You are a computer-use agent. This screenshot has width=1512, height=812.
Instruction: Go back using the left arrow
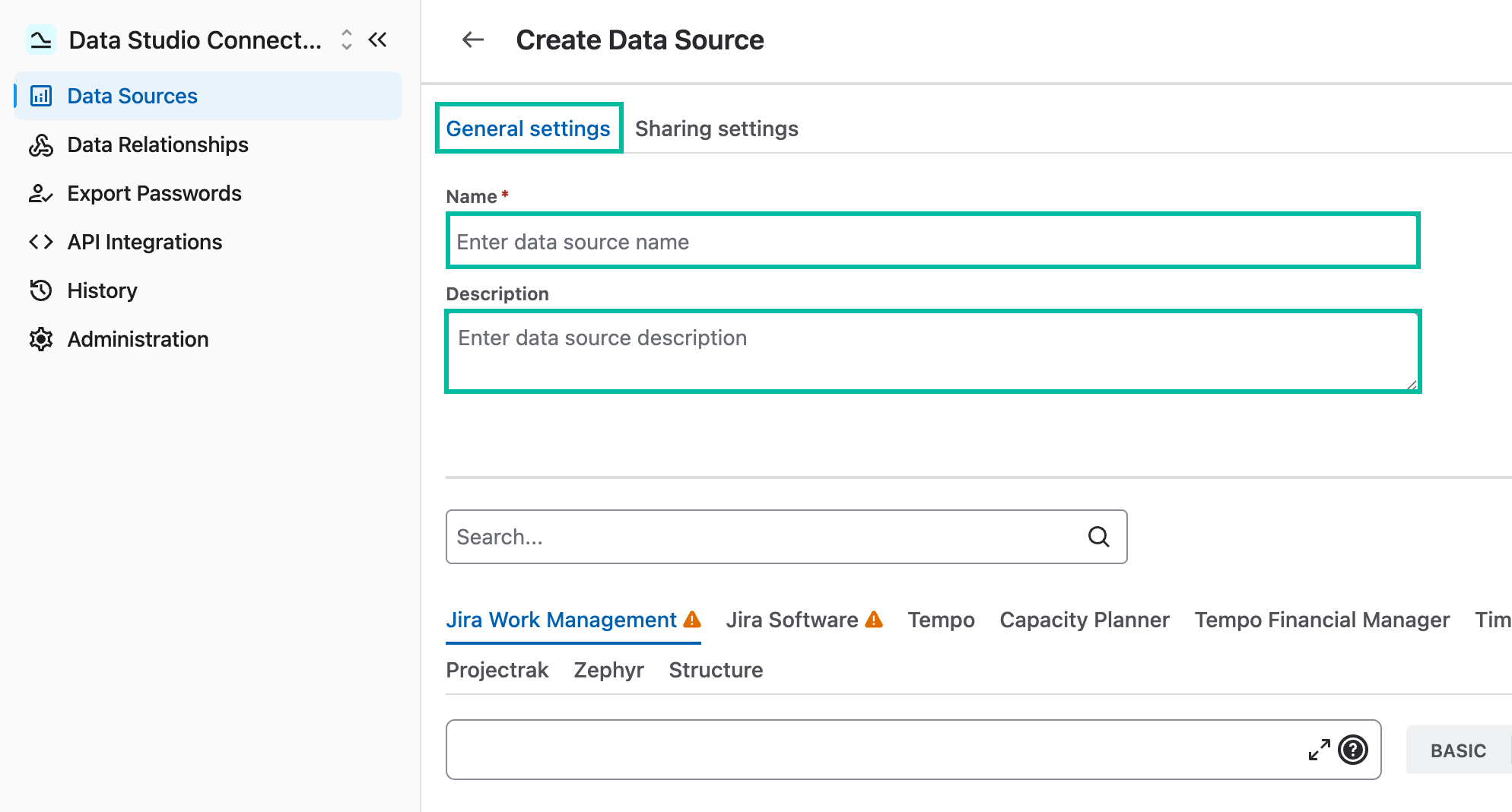tap(473, 40)
